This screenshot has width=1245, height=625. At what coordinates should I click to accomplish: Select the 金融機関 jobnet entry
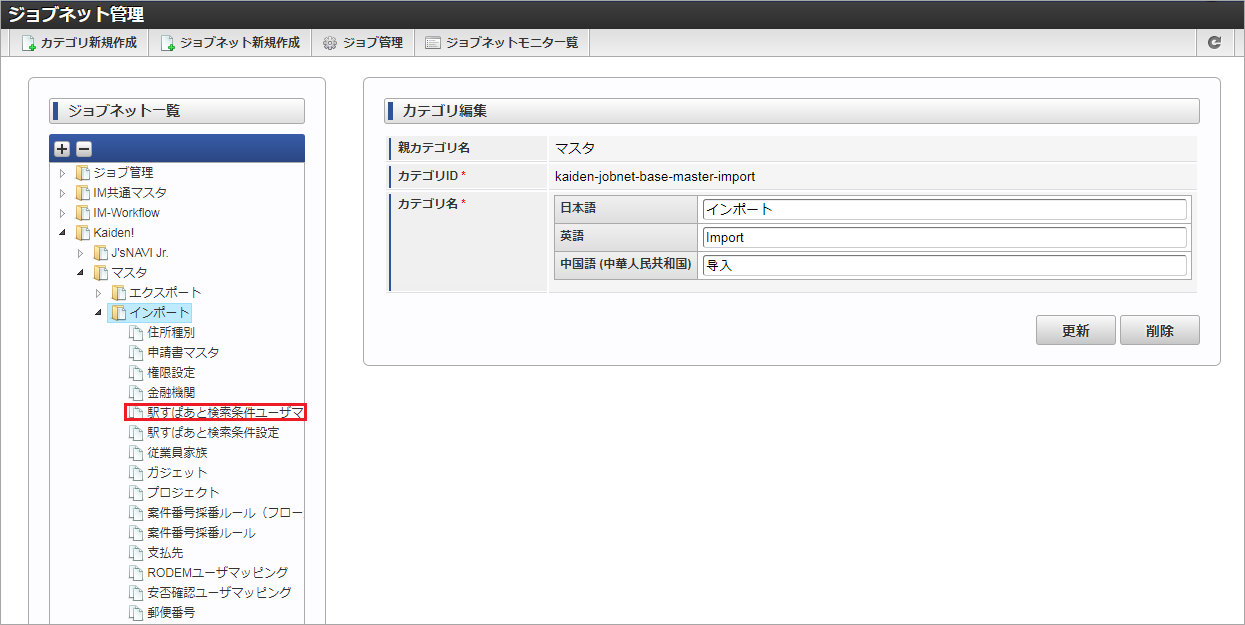pos(171,392)
